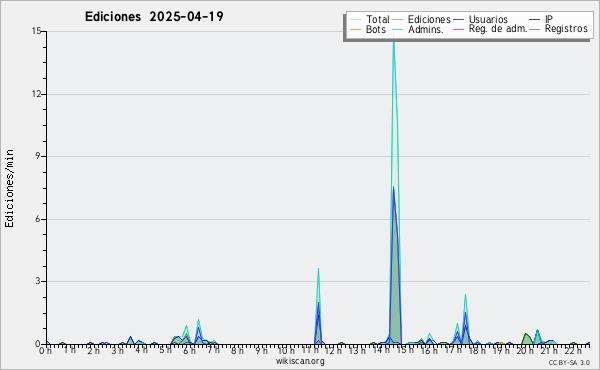Open the wikiscan.org link below chart
600x370 pixels.
[300, 361]
